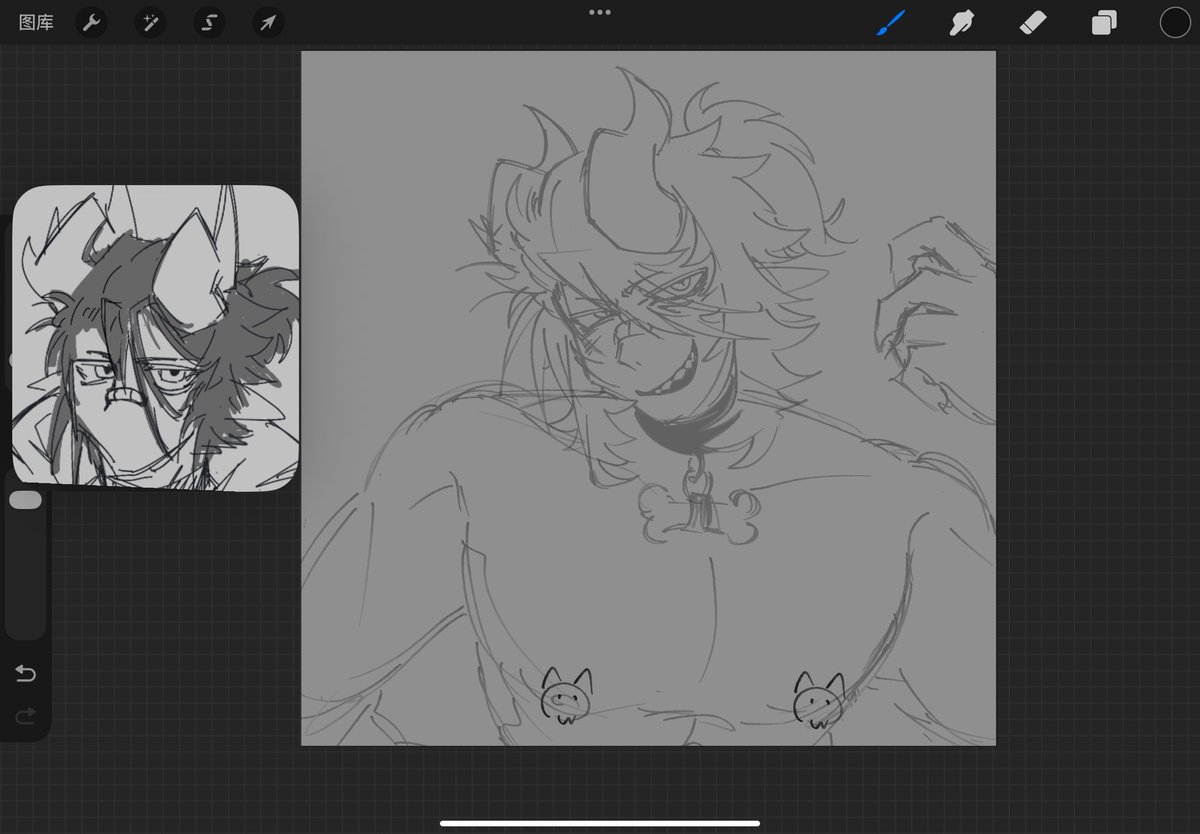Image resolution: width=1200 pixels, height=834 pixels.
Task: Tap the small cat doodle on the right
Action: [819, 699]
